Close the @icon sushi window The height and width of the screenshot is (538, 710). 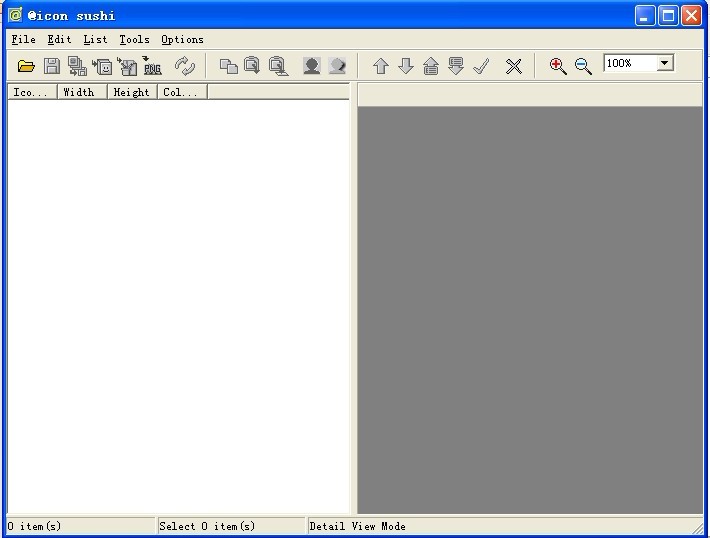pos(691,15)
